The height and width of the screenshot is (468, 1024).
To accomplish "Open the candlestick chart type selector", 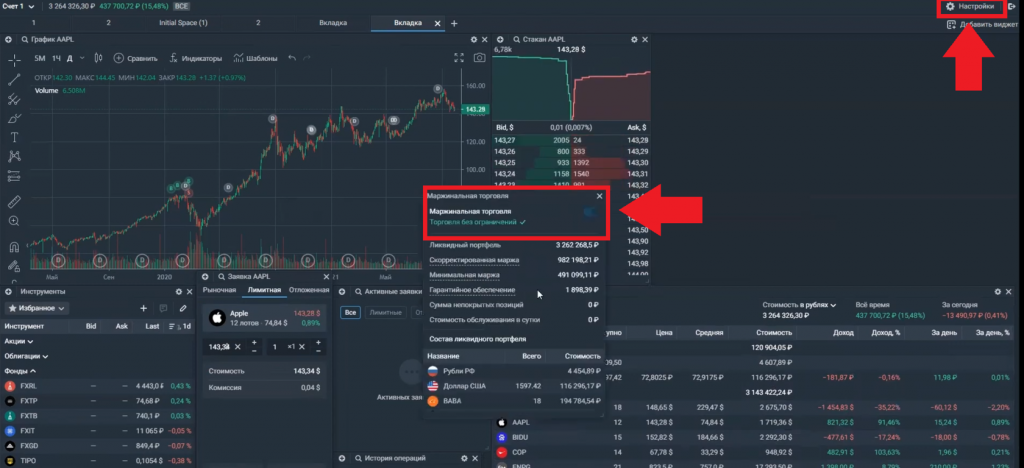I will click(99, 58).
